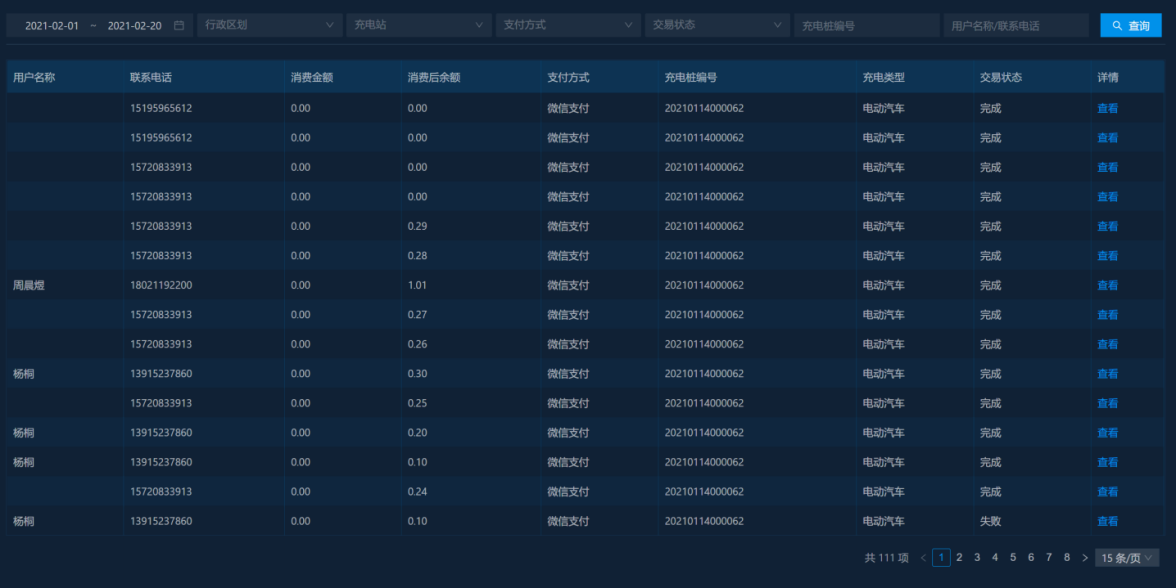Click 查看 in the first table row

(x=1107, y=108)
